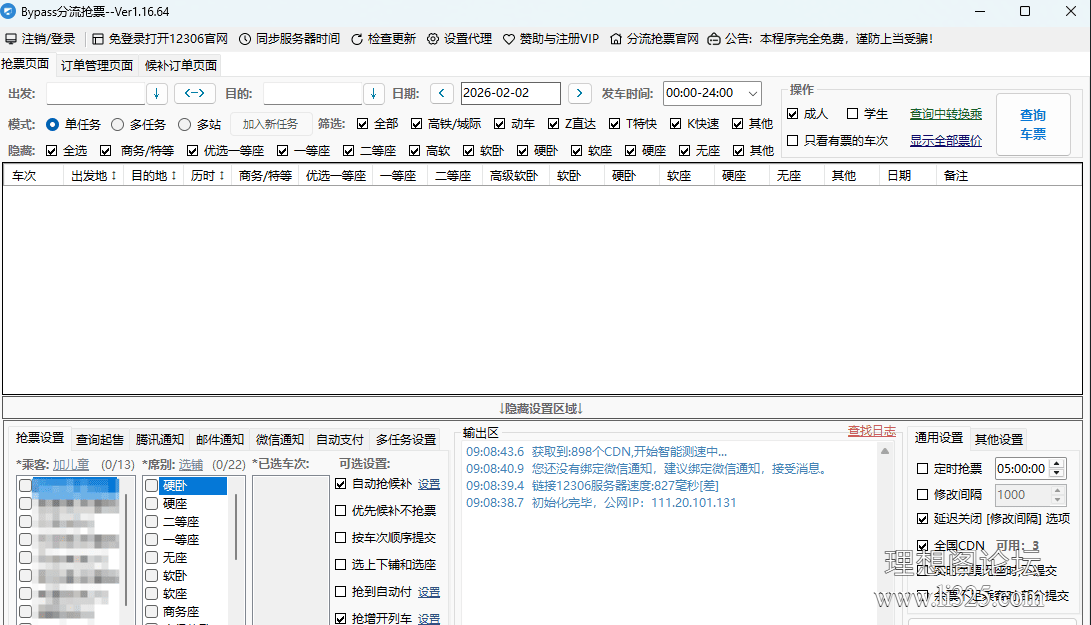Enable the 学生 checkbox
Image resolution: width=1091 pixels, height=625 pixels.
click(x=853, y=114)
